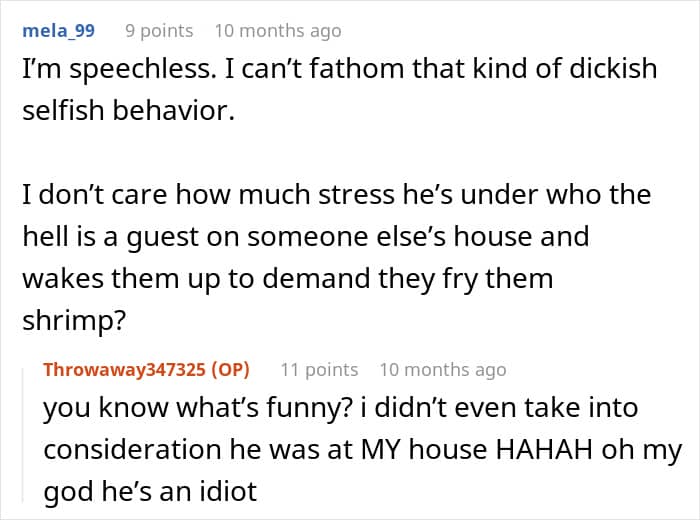The height and width of the screenshot is (520, 700).
Task: Click the sentence starting "I'm speechless"
Action: (120, 69)
